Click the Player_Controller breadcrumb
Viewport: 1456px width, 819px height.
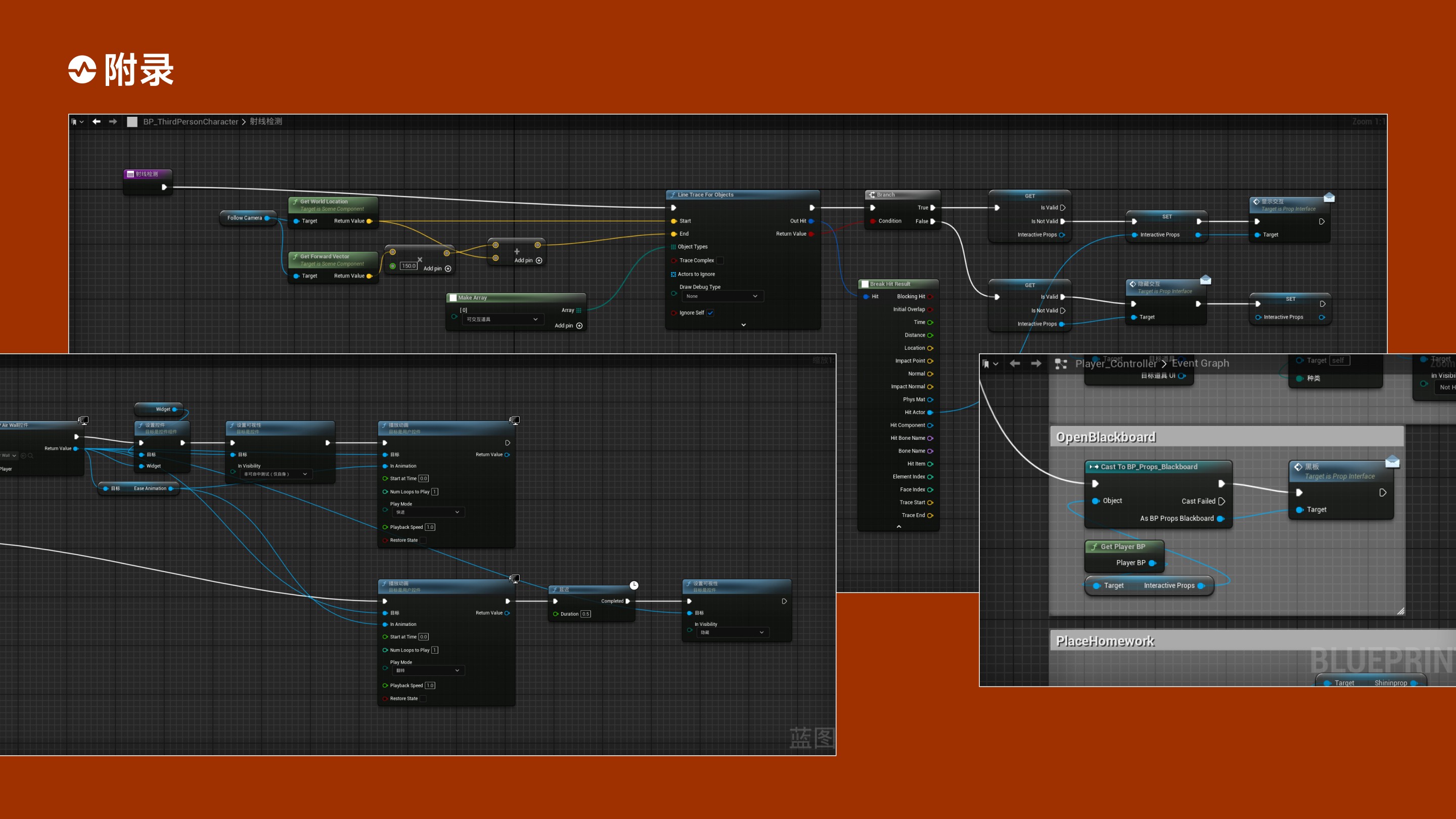(1116, 363)
